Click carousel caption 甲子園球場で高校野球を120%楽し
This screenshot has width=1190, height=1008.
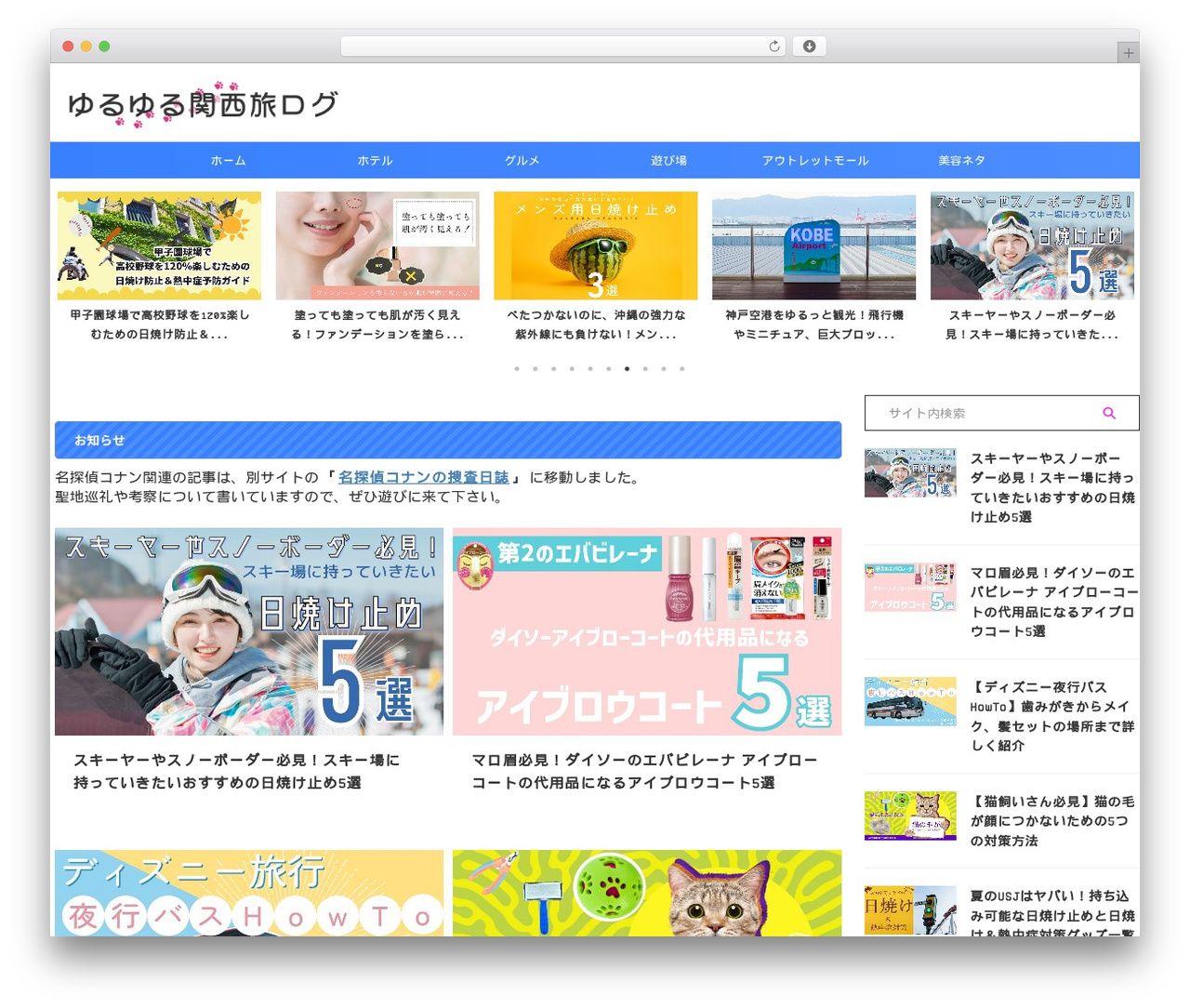tap(159, 325)
